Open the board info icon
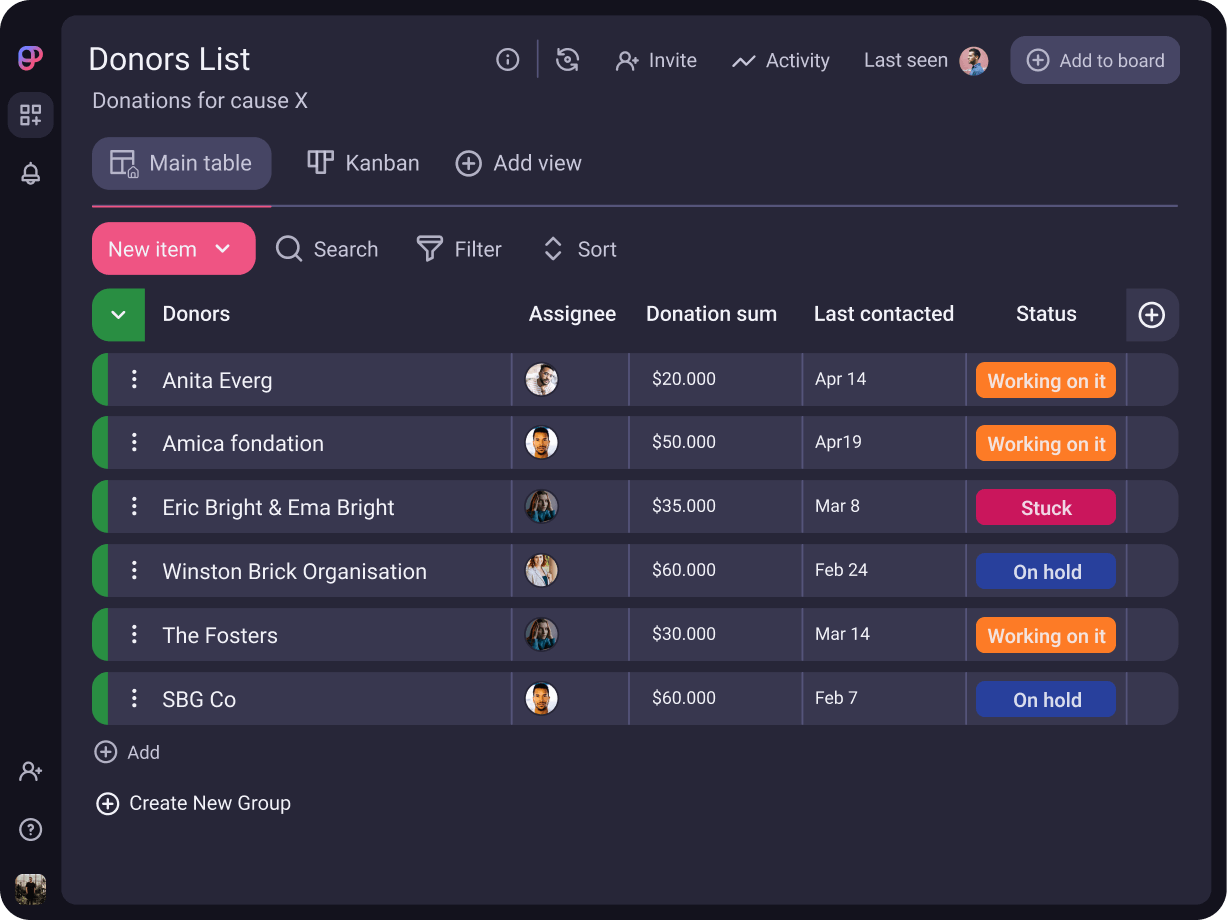 coord(507,60)
